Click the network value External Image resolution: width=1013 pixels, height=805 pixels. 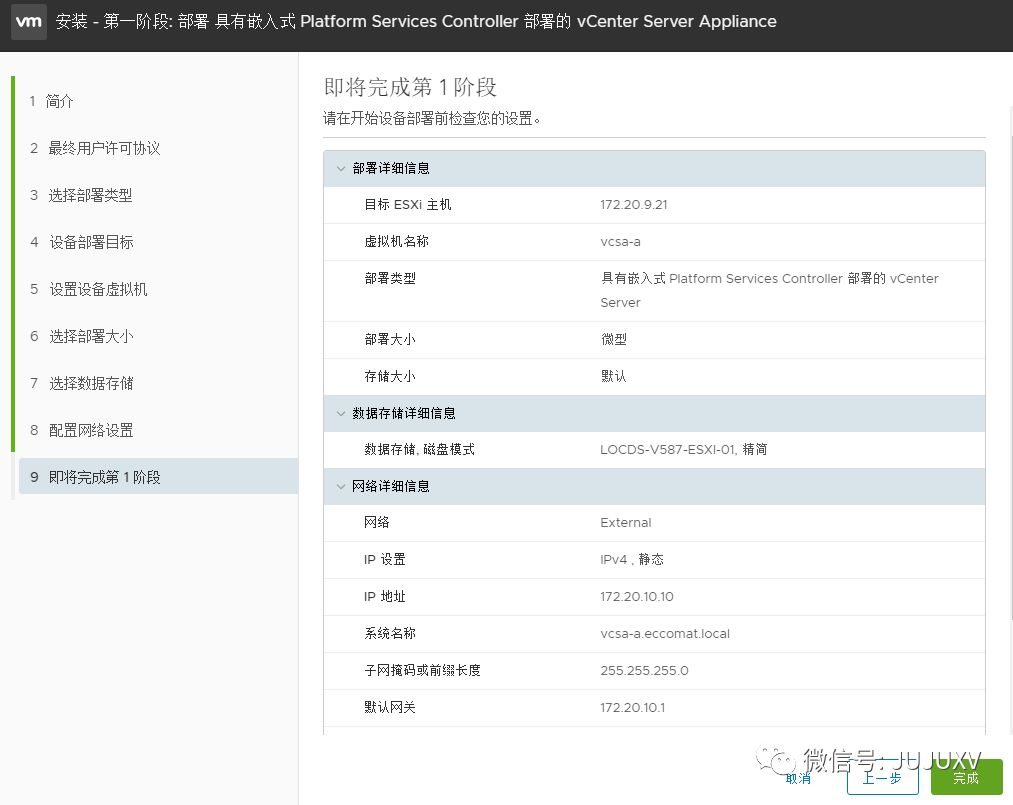click(x=625, y=523)
